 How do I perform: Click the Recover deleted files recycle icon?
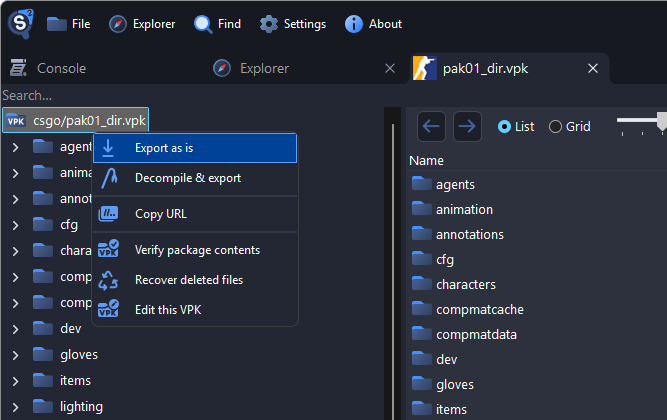click(108, 280)
